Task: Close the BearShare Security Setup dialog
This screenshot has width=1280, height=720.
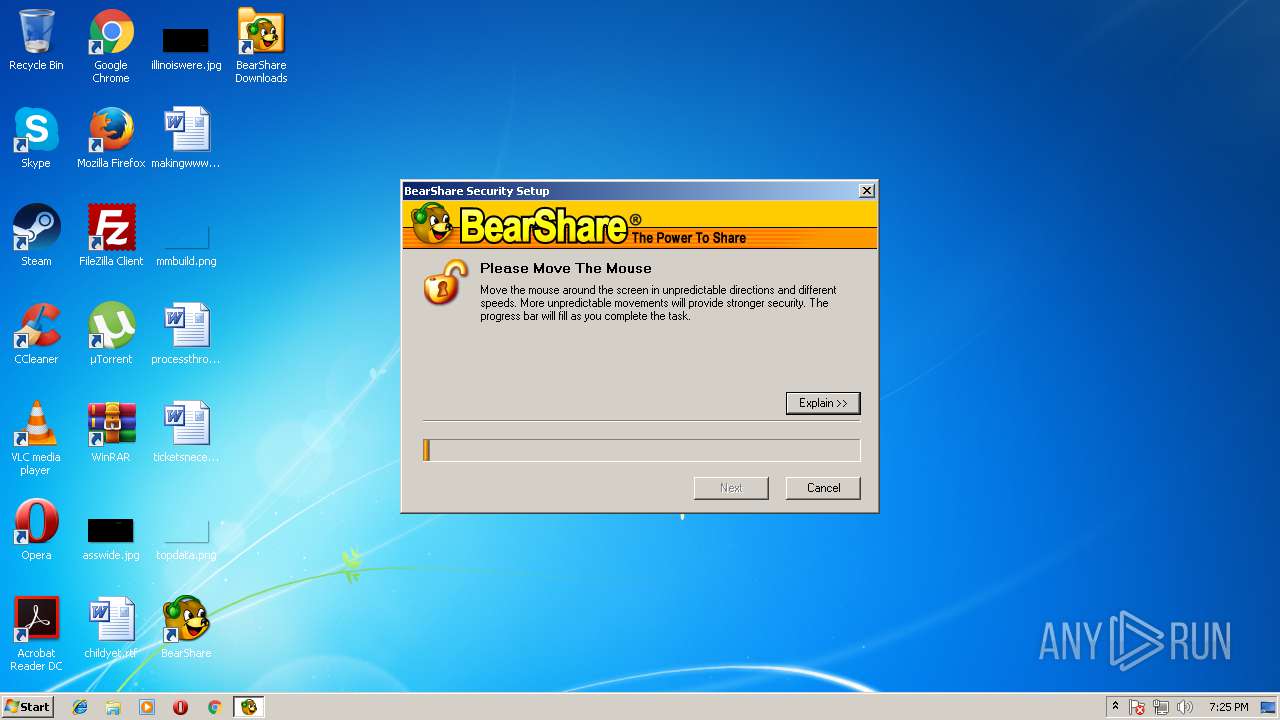Action: click(867, 191)
